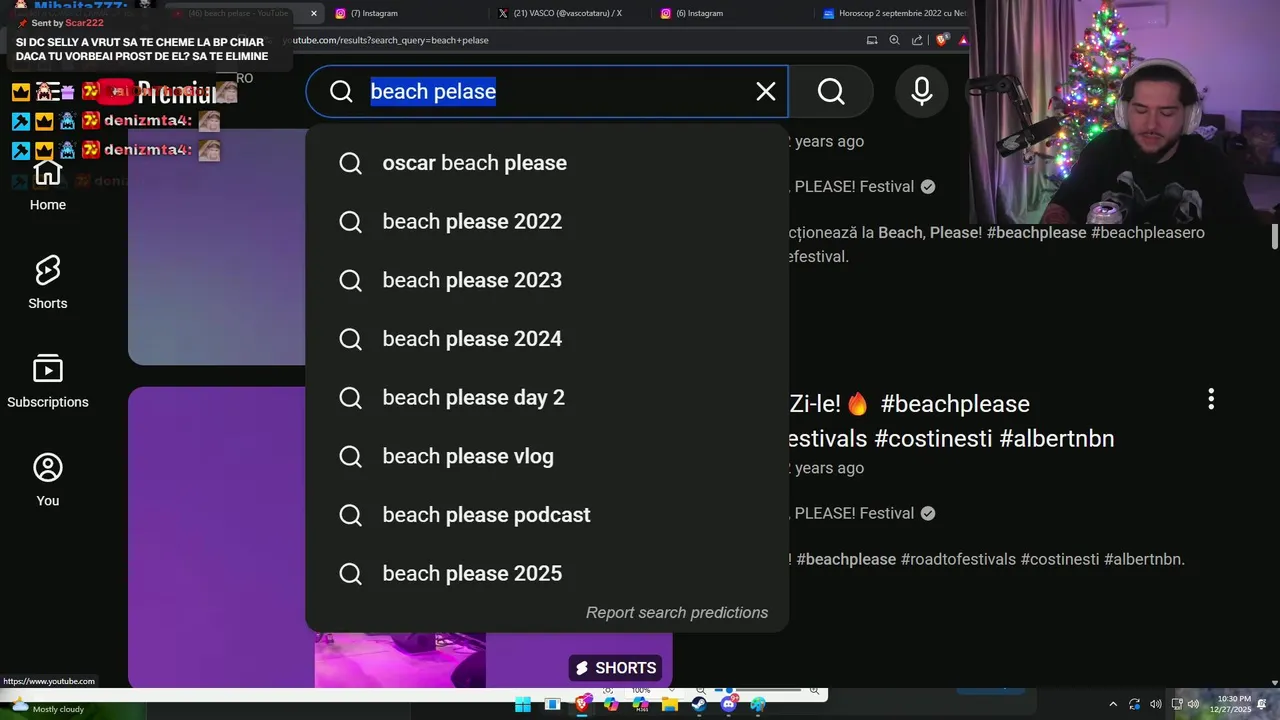Click the cast/screen icon in the address bar
Viewport: 1280px width, 720px height.
872,40
